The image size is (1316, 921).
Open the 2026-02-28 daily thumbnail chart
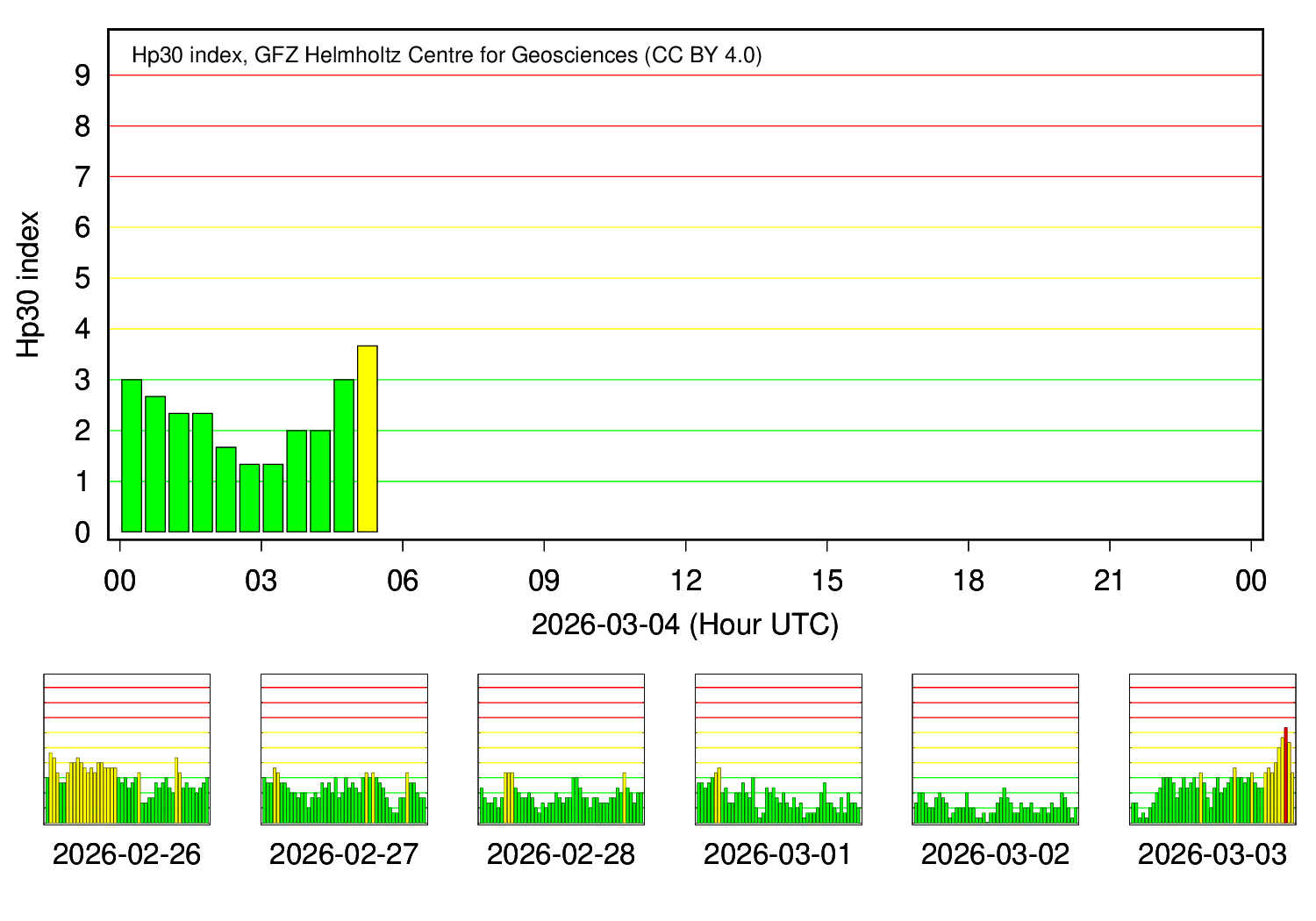pyautogui.click(x=560, y=750)
